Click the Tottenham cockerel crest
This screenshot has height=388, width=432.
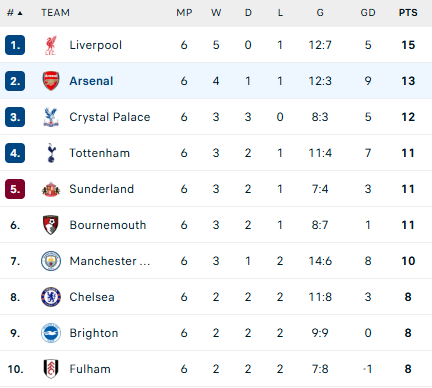[x=51, y=153]
